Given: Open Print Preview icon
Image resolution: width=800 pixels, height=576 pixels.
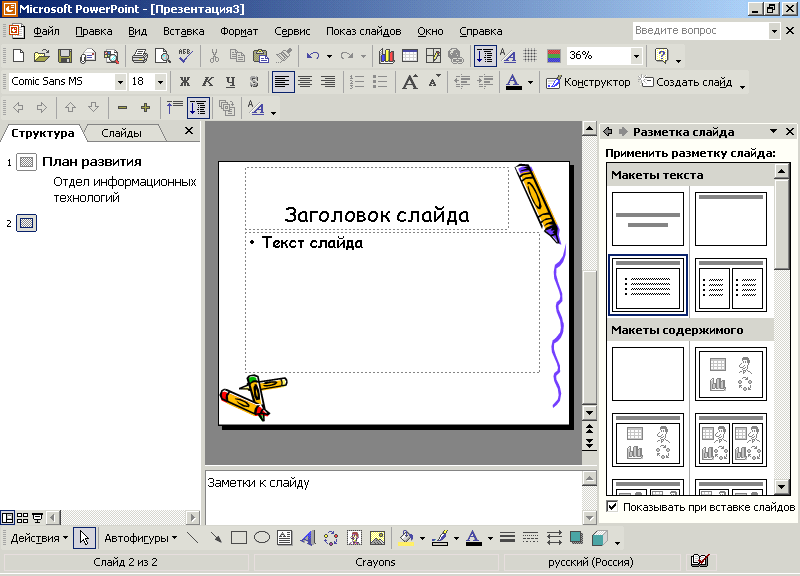Looking at the screenshot, I should 162,56.
